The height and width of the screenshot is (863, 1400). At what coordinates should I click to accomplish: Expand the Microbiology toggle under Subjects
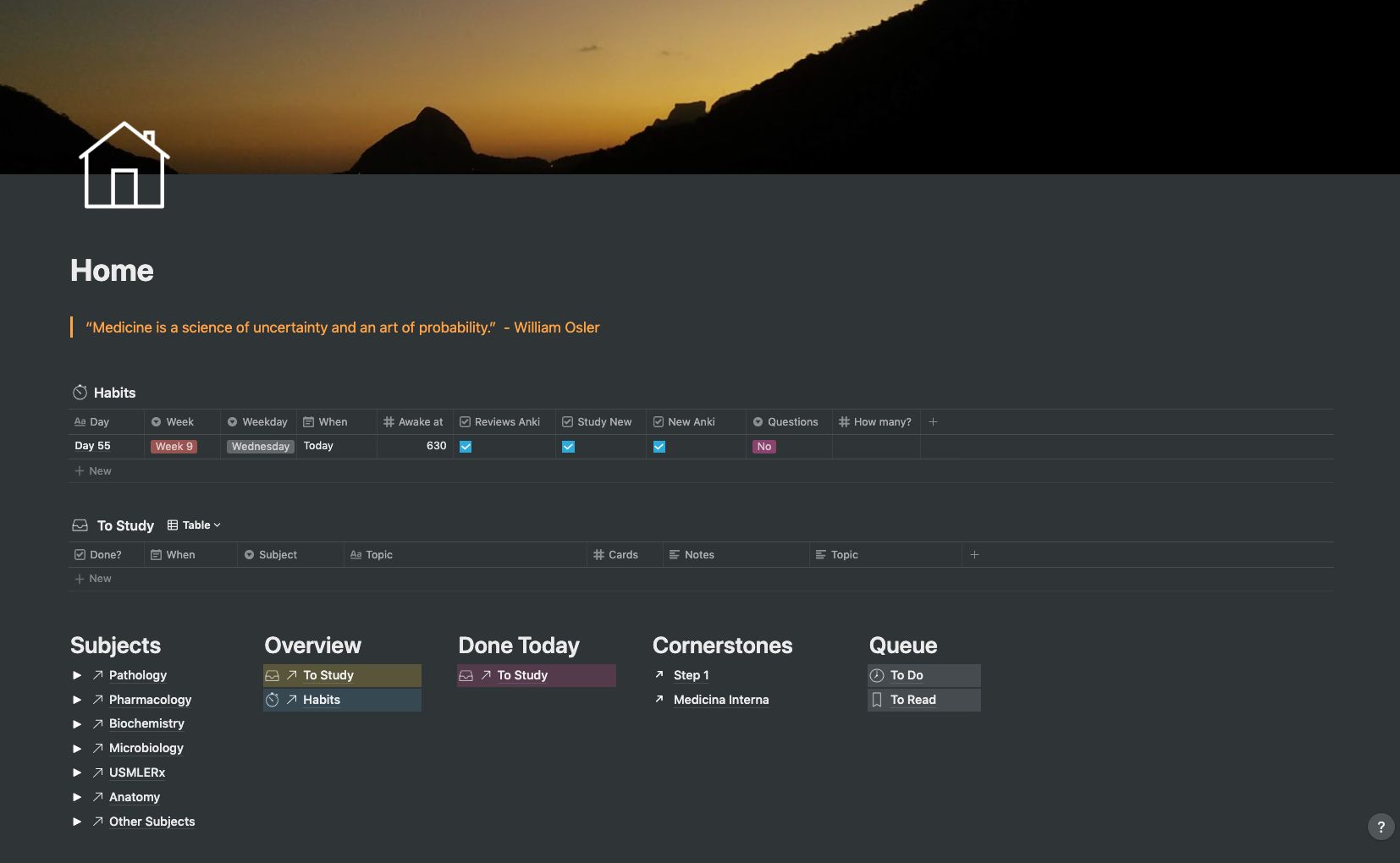pyautogui.click(x=78, y=748)
